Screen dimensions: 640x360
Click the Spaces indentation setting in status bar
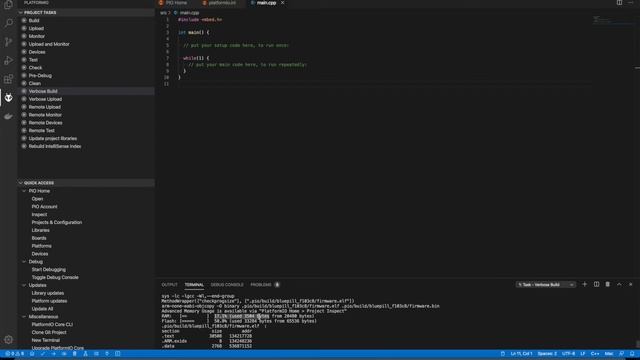tap(547, 354)
